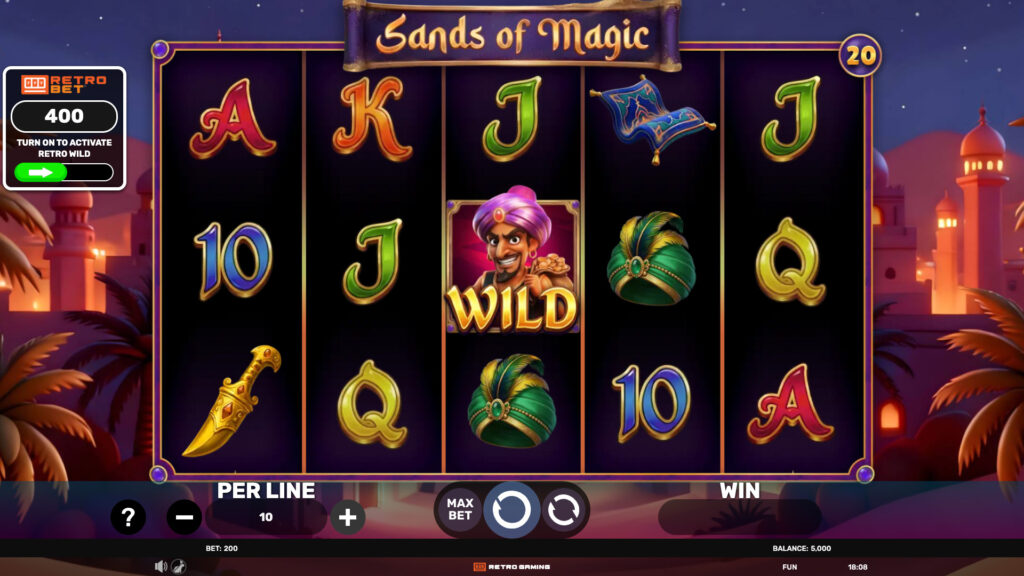Click the green turban in fourth reel
The height and width of the screenshot is (576, 1024).
(x=651, y=259)
